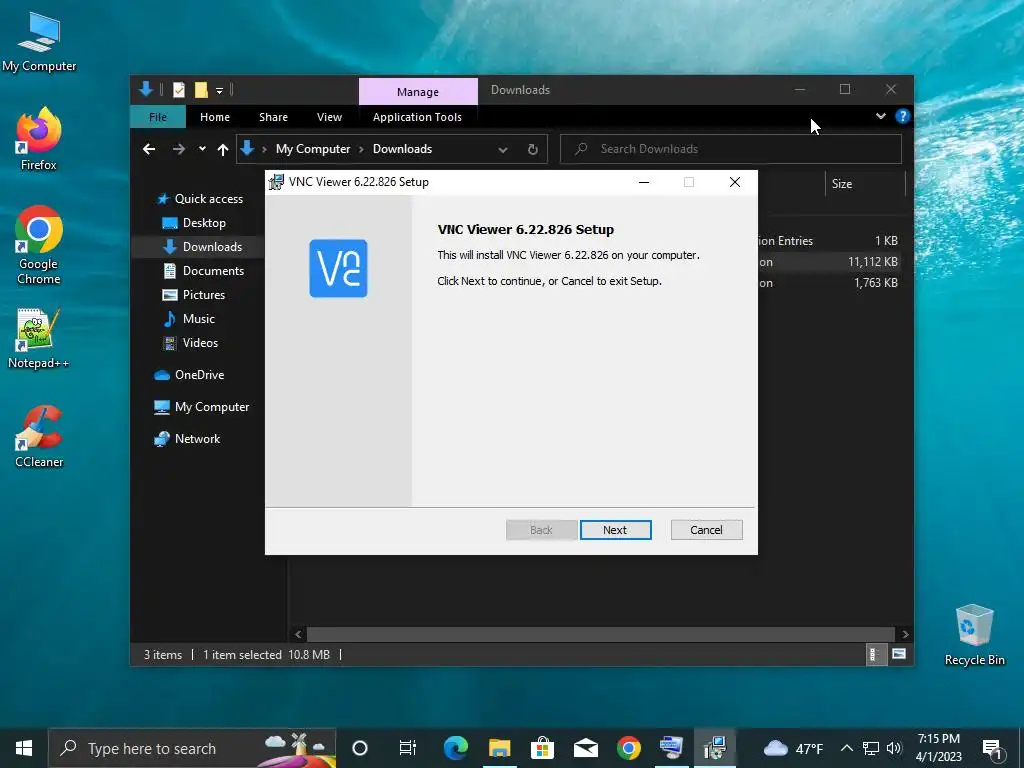Open the My Computer desktop icon
The width and height of the screenshot is (1024, 768).
[39, 40]
